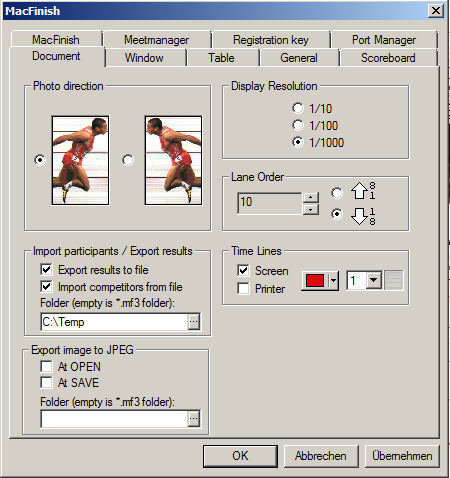Select the Document tab
The height and width of the screenshot is (478, 450).
56,56
